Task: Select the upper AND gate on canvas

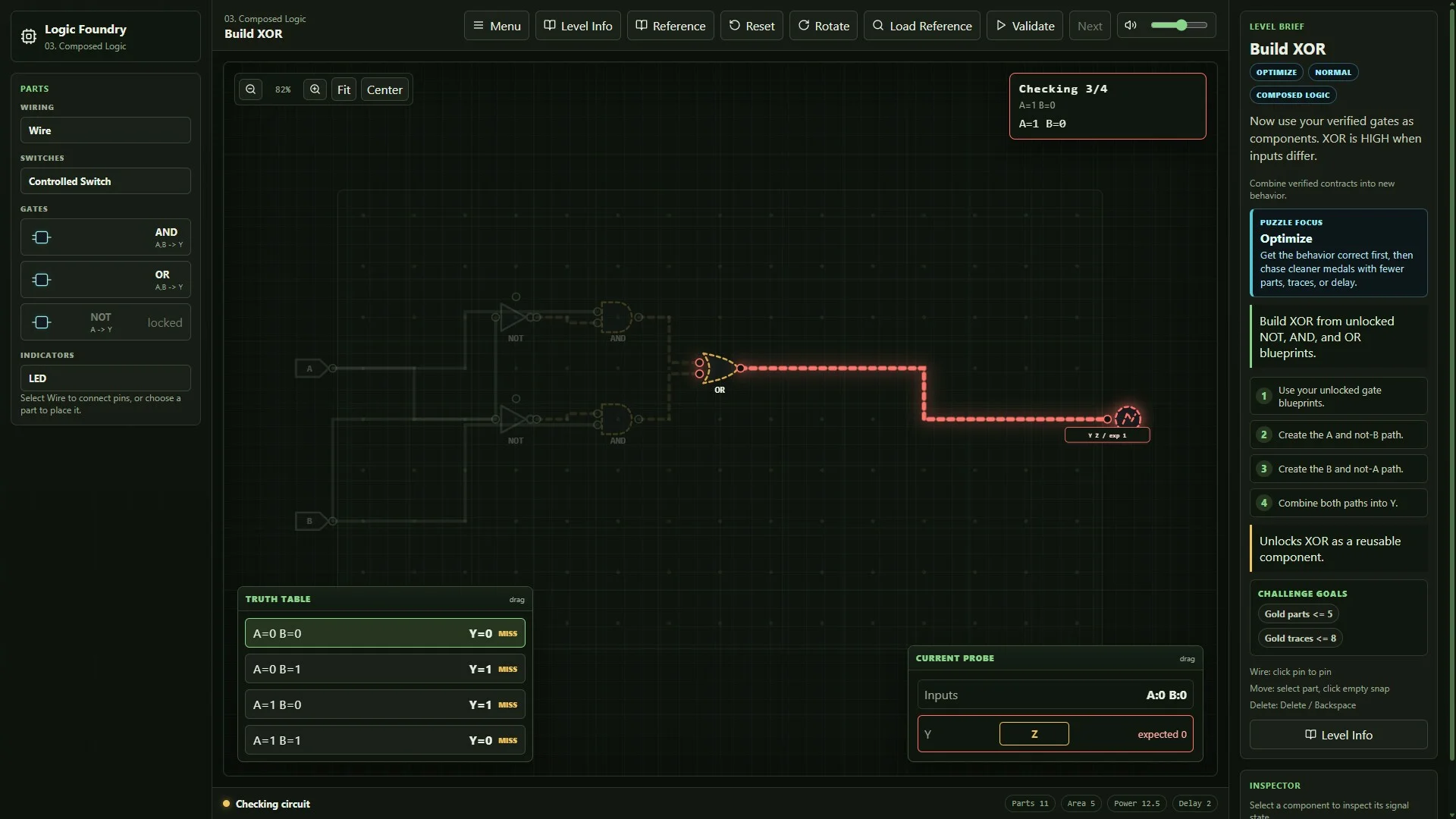Action: [617, 317]
